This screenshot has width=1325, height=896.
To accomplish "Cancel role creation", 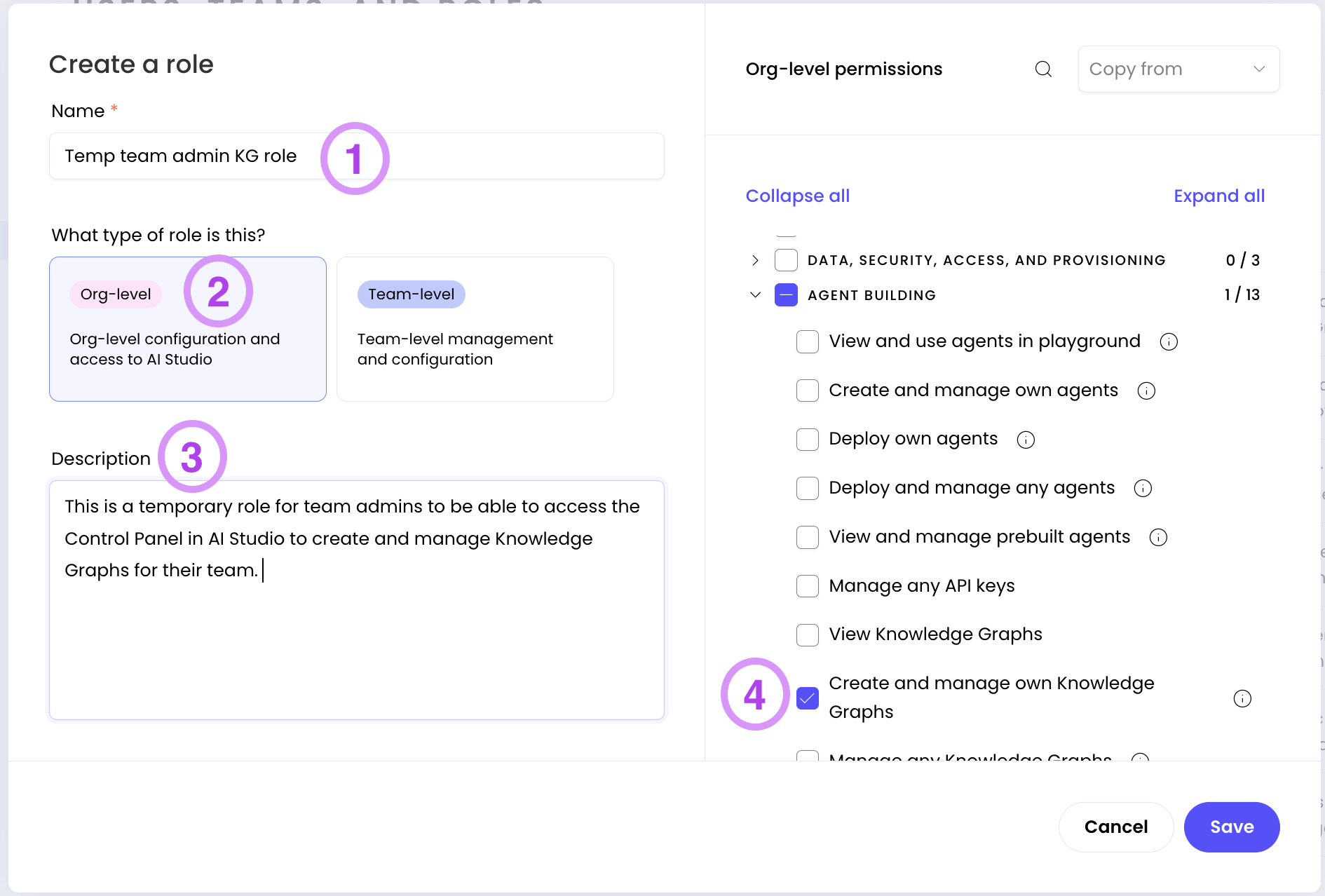I will pyautogui.click(x=1116, y=827).
